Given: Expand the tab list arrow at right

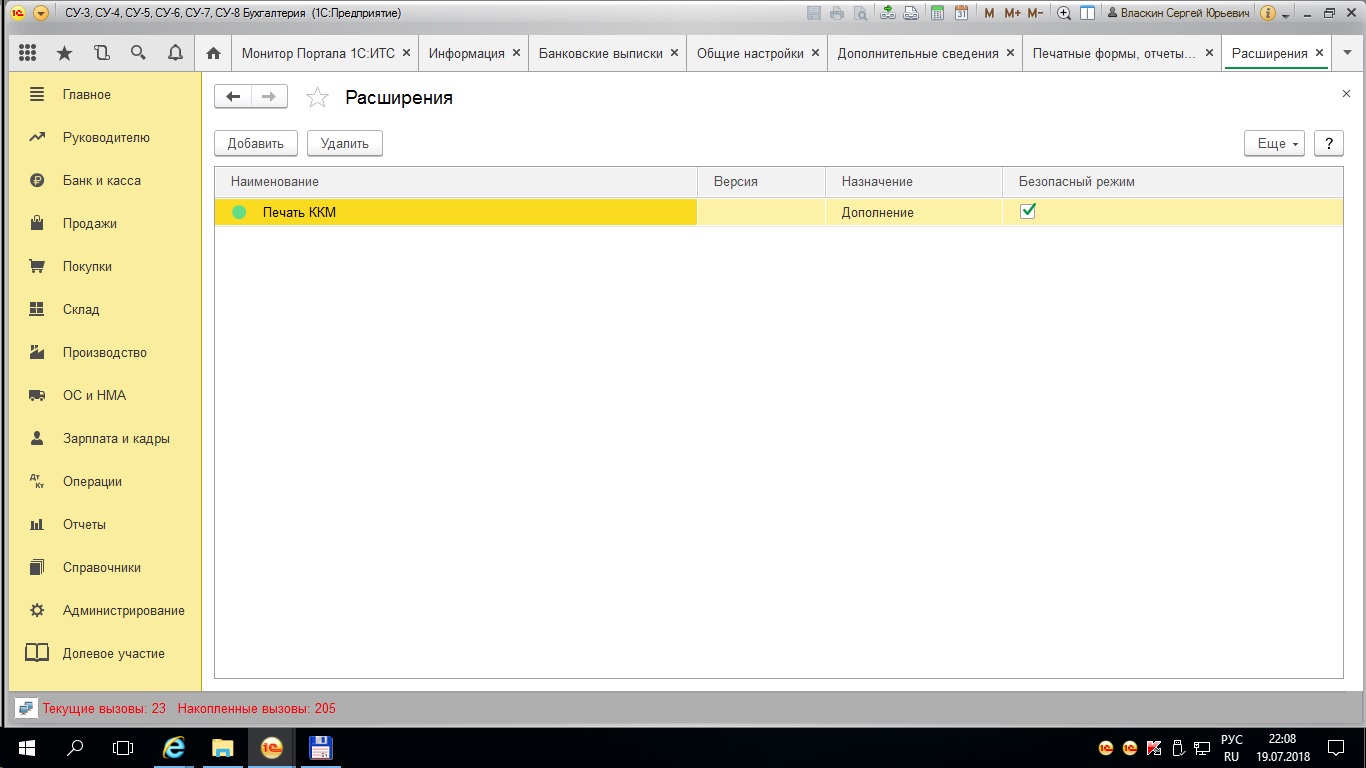Looking at the screenshot, I should [1347, 53].
